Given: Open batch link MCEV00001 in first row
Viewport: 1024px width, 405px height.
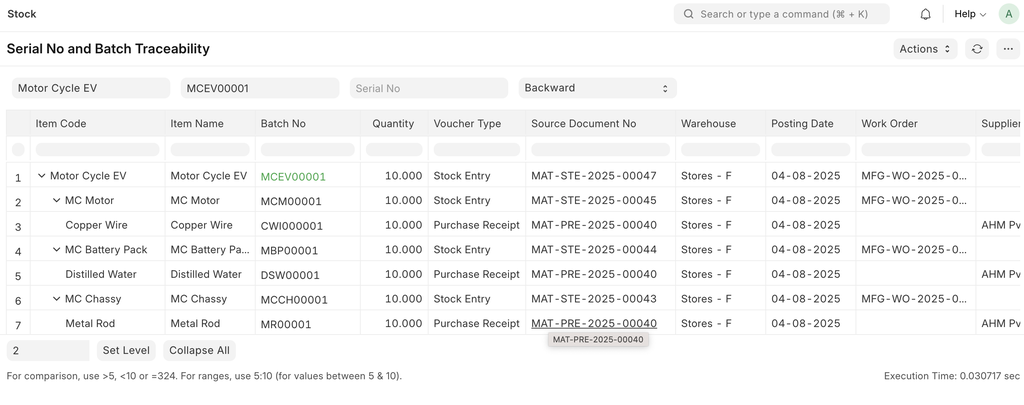Looking at the screenshot, I should click(x=293, y=177).
